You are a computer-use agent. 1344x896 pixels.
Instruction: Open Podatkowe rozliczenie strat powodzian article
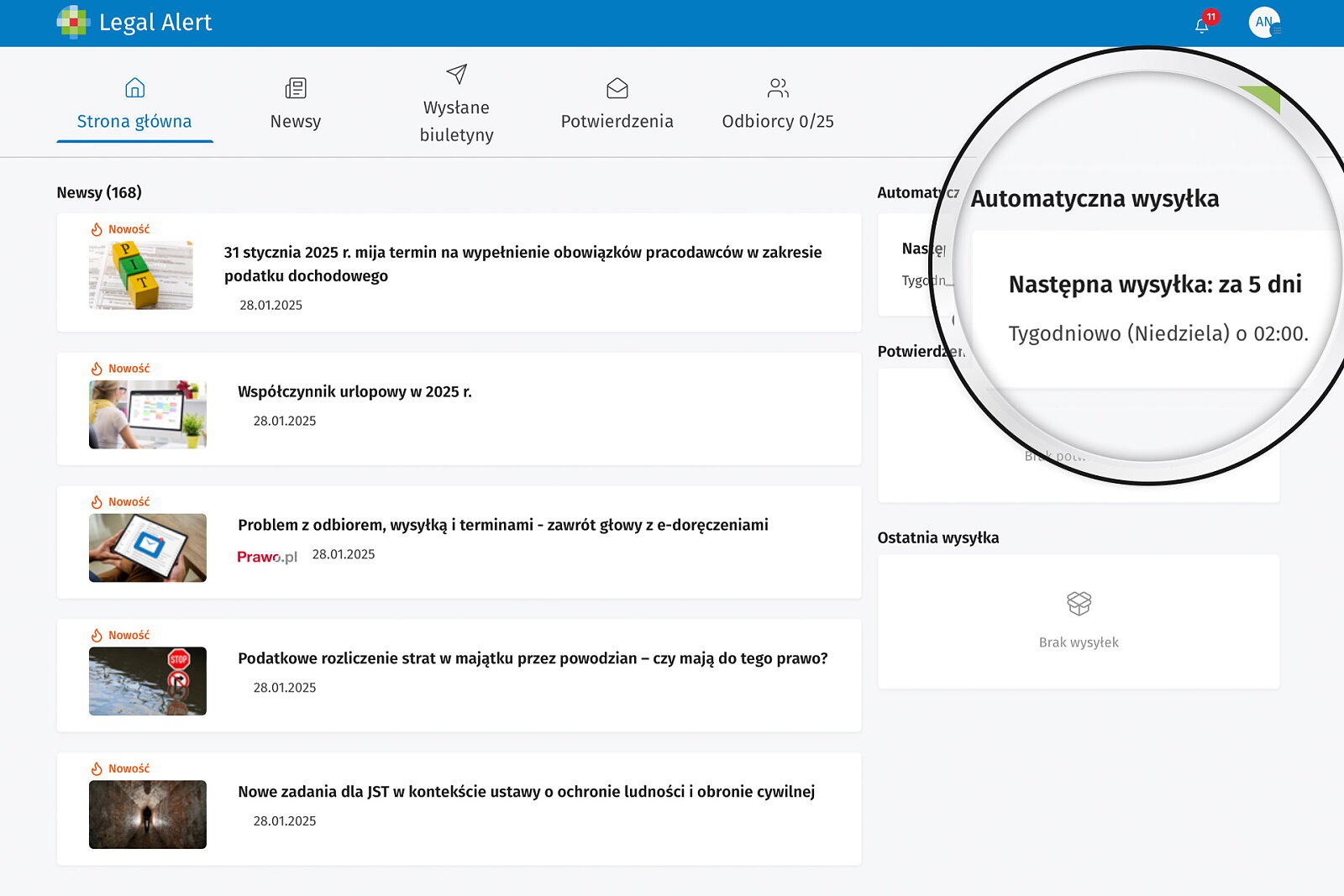(x=533, y=659)
